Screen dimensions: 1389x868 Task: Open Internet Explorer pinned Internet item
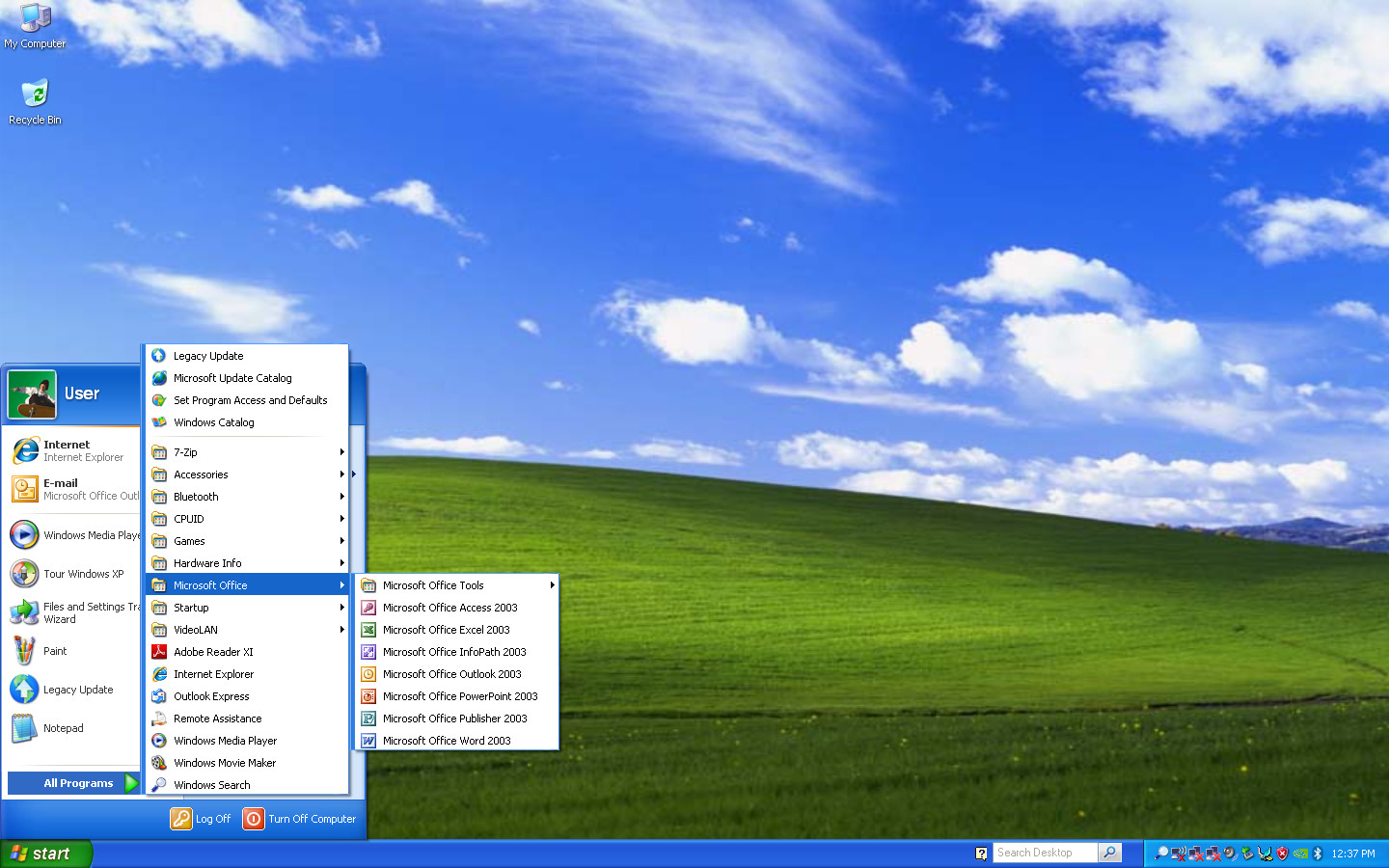tap(73, 450)
